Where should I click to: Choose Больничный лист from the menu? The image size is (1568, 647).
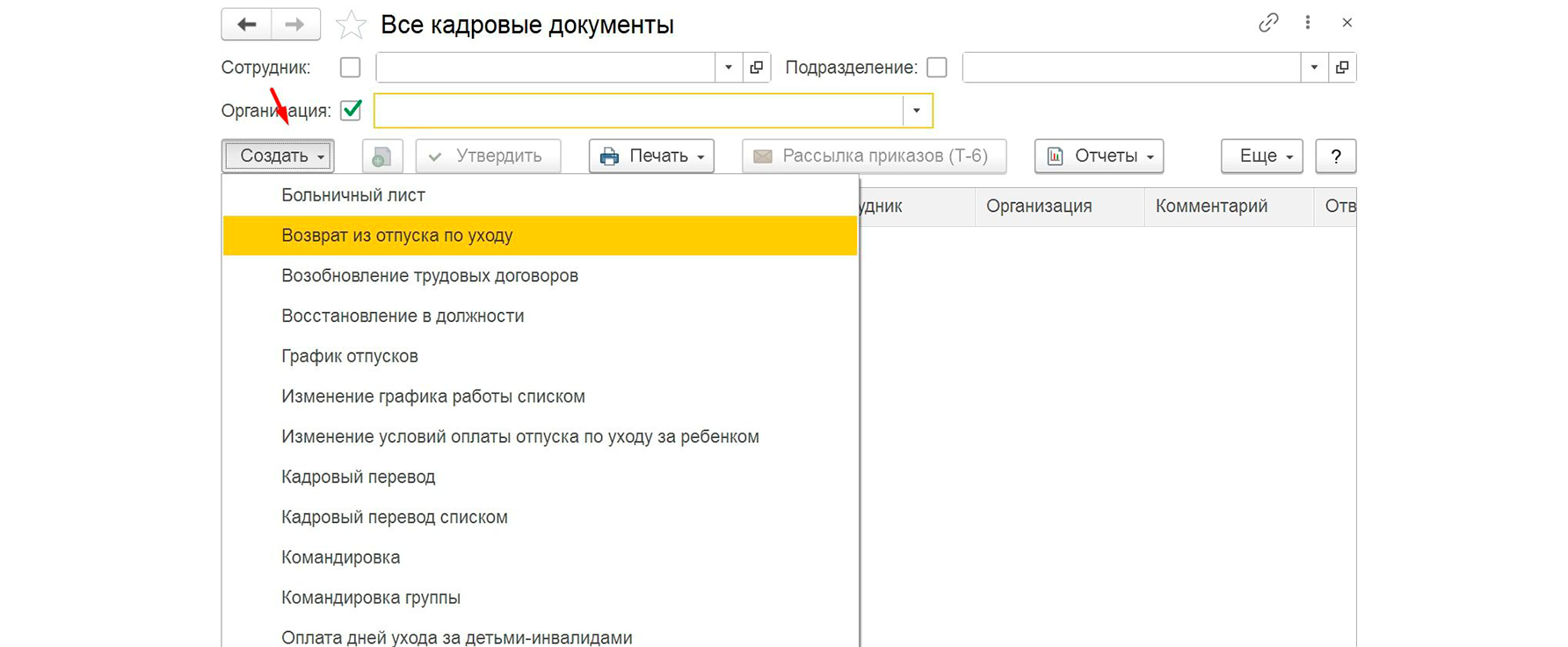(540, 195)
